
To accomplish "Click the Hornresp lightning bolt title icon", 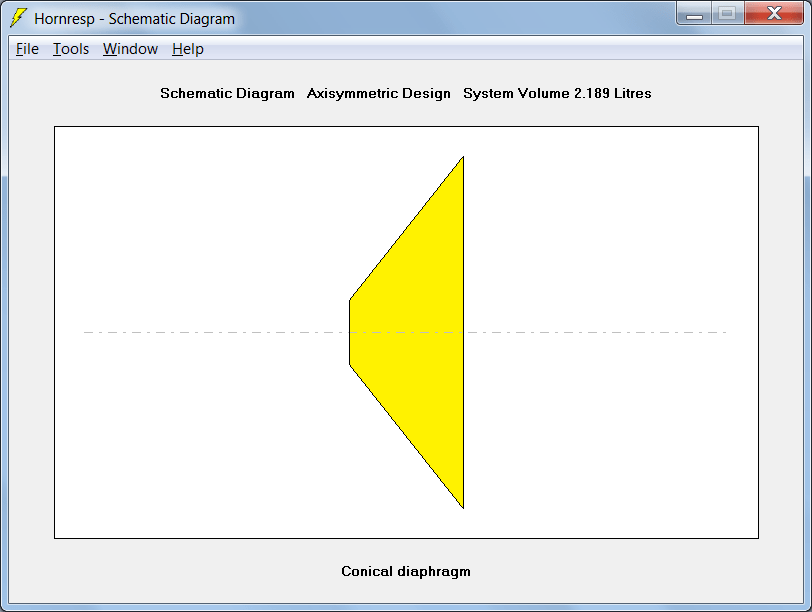I will [18, 18].
